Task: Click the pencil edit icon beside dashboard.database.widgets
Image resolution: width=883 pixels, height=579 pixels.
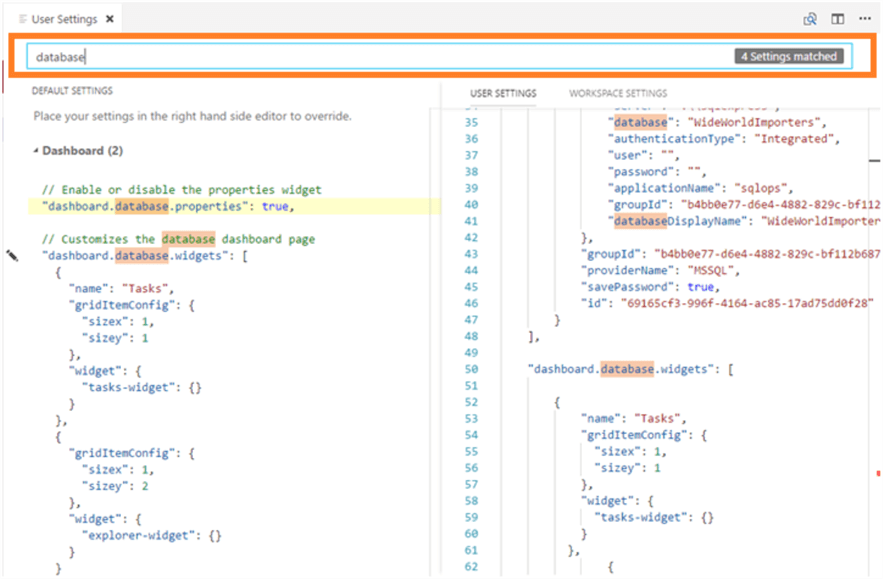Action: click(12, 256)
